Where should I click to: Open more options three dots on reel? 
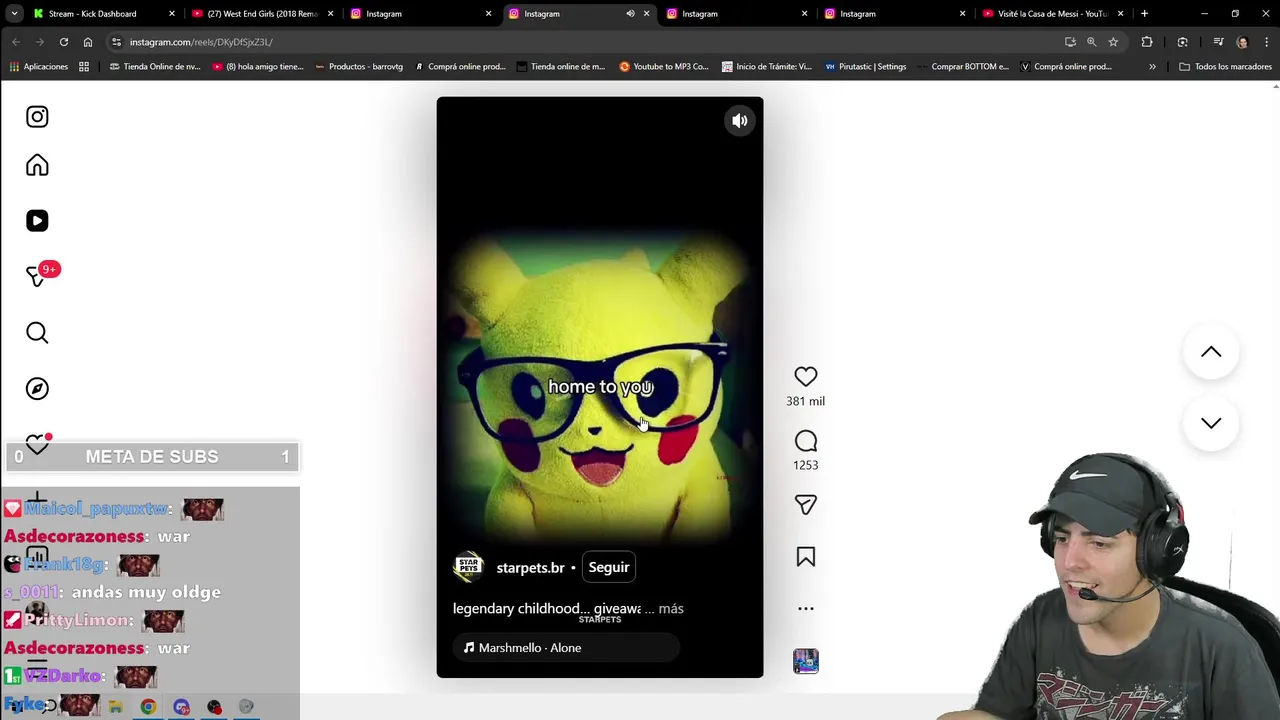coord(806,608)
